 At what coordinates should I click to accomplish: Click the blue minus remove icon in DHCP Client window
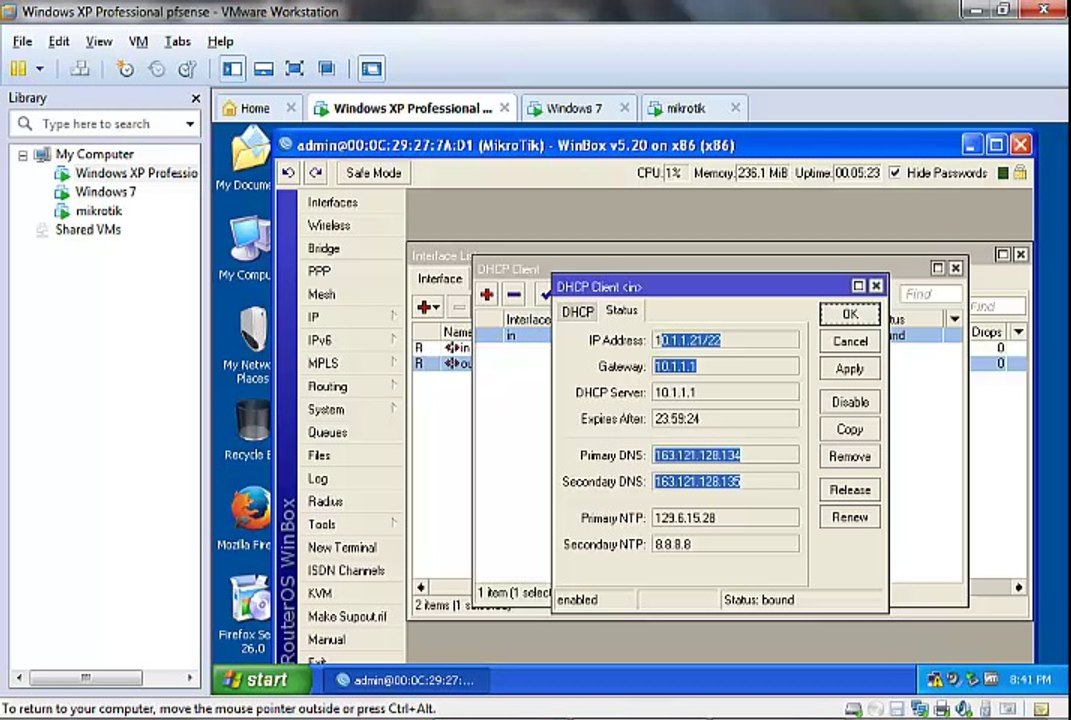[514, 294]
